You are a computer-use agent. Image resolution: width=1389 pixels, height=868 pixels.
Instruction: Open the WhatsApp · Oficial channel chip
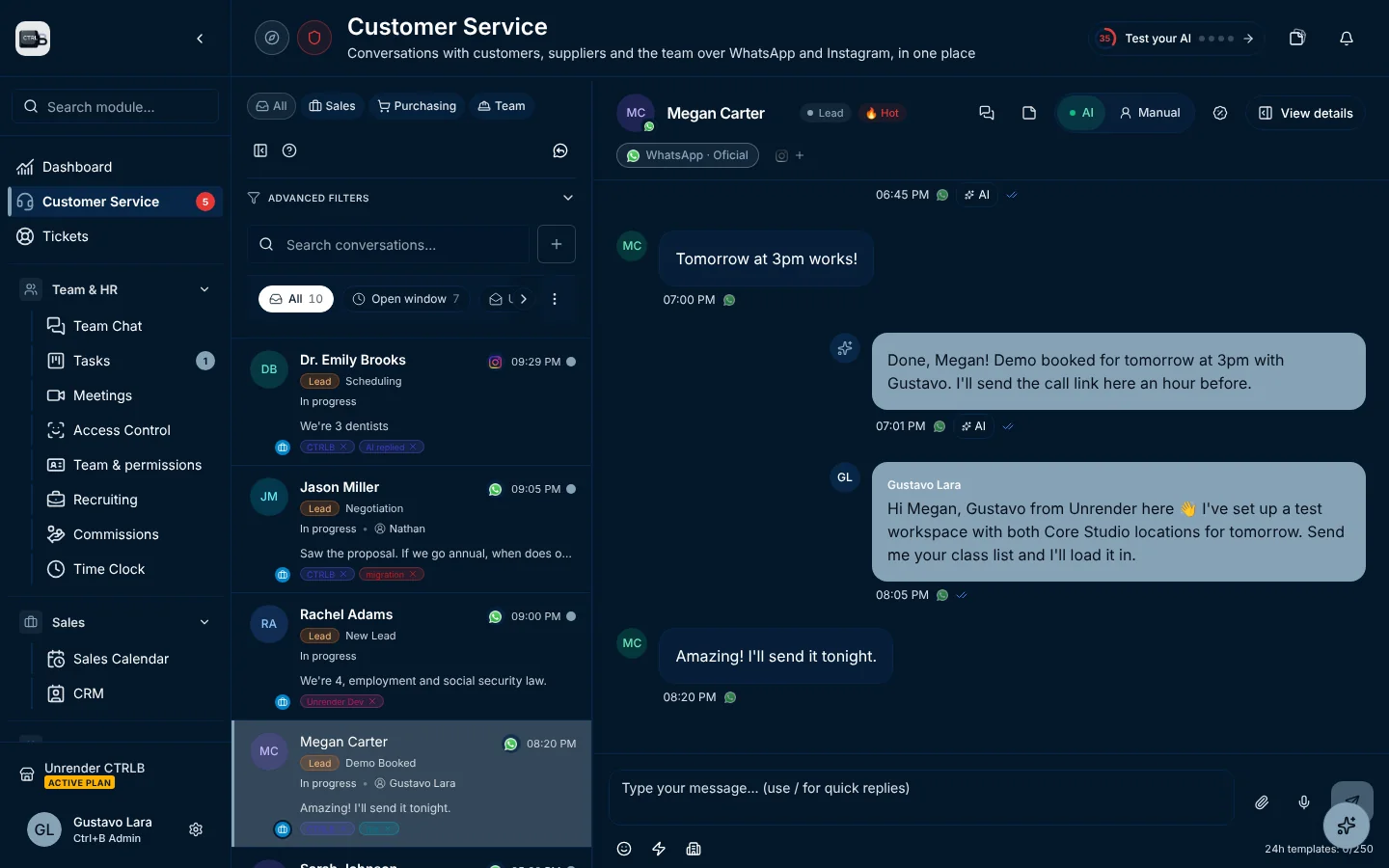pos(688,155)
